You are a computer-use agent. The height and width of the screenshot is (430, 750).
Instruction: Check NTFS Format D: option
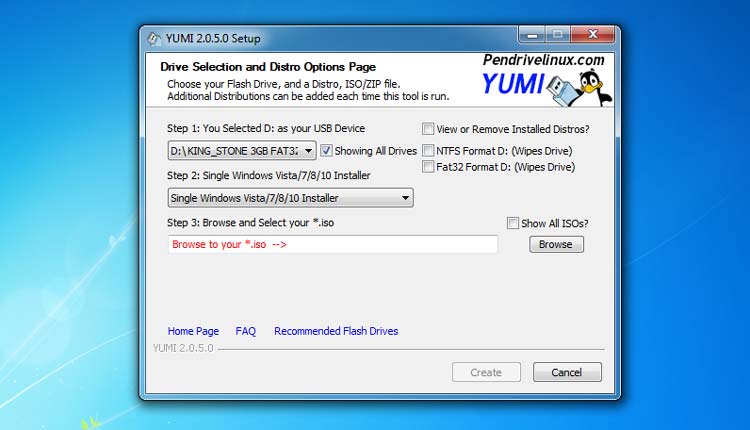(x=428, y=151)
